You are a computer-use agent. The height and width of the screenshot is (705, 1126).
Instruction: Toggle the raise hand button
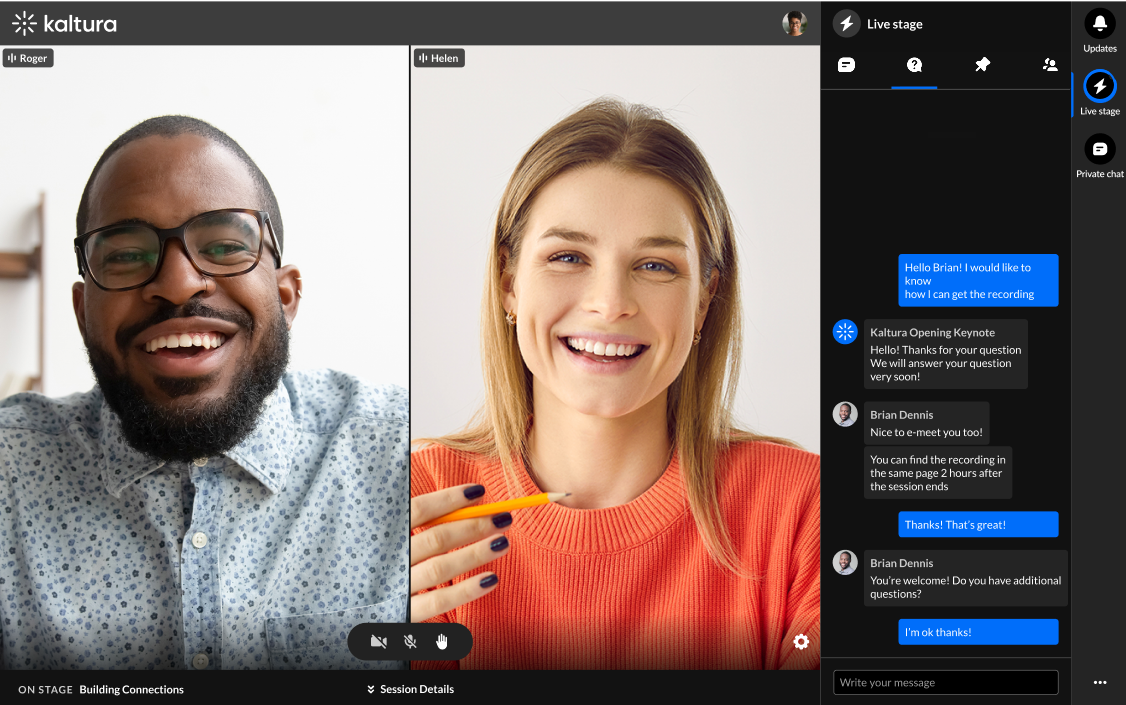pos(441,642)
